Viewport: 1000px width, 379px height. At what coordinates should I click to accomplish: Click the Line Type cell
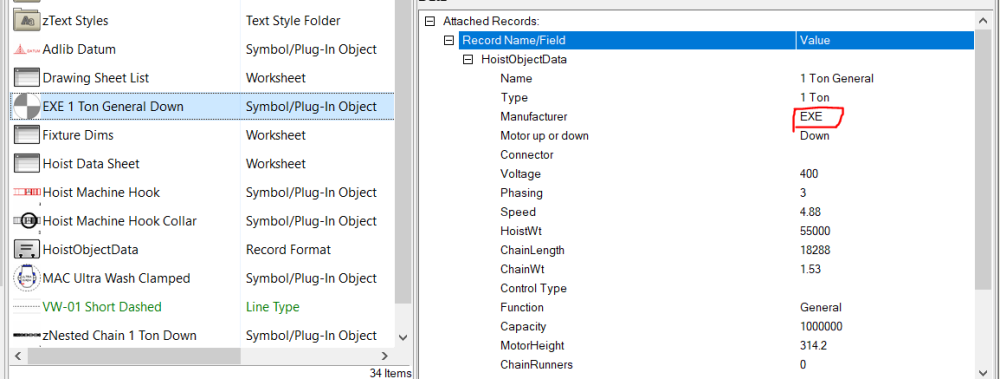272,307
